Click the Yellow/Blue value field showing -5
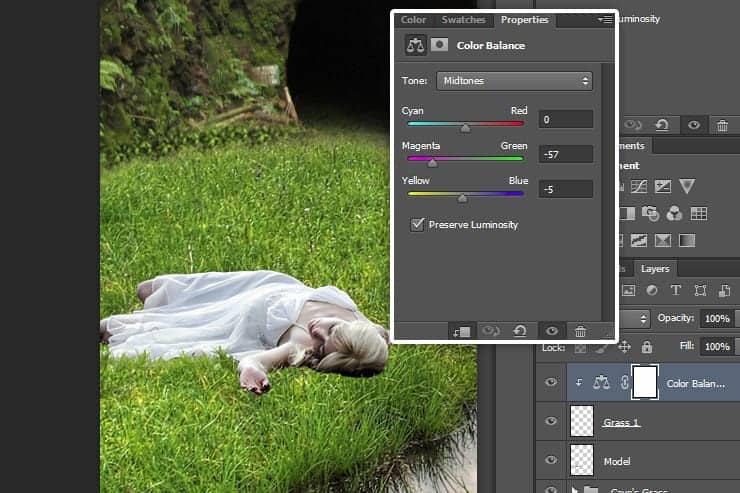This screenshot has height=493, width=740. (x=565, y=189)
